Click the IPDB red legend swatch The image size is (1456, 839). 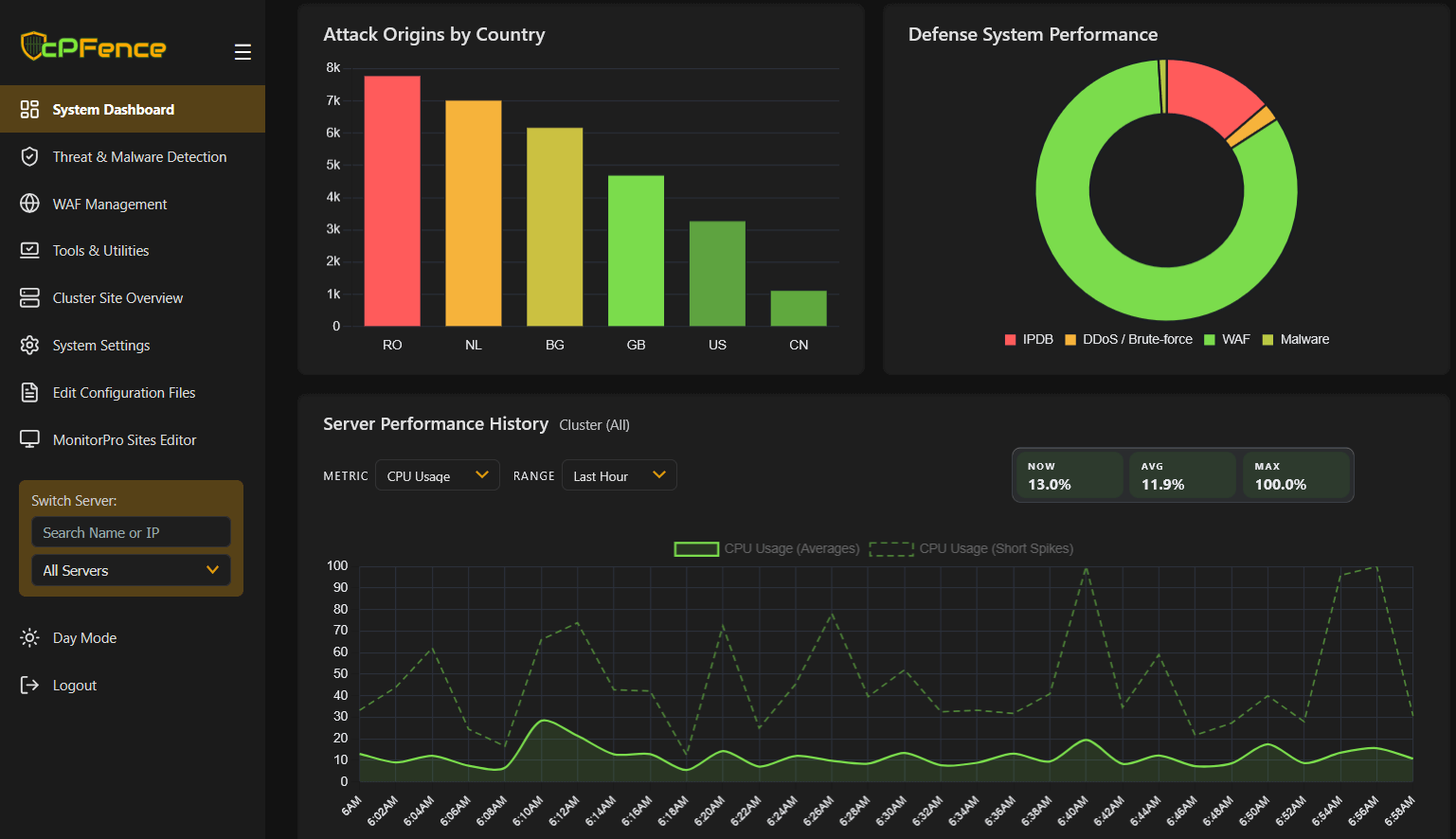tap(1010, 340)
